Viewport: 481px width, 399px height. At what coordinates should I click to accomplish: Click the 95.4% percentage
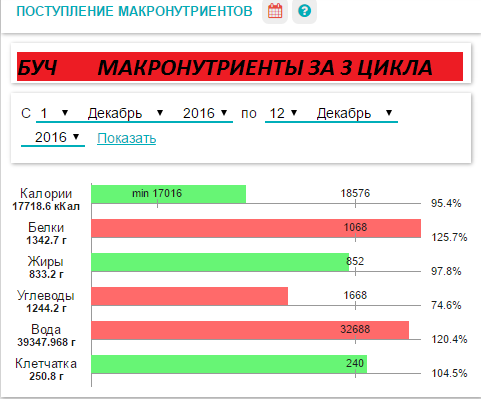point(446,203)
